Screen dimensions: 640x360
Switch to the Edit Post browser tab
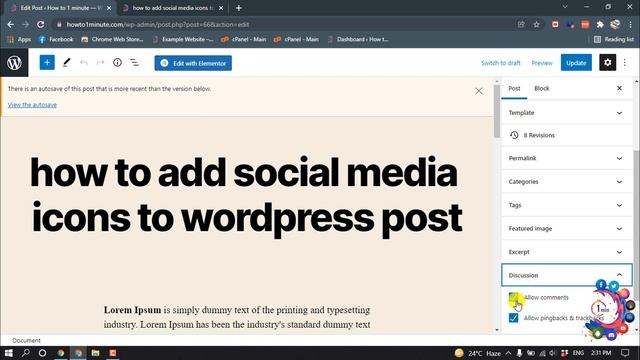tap(61, 8)
